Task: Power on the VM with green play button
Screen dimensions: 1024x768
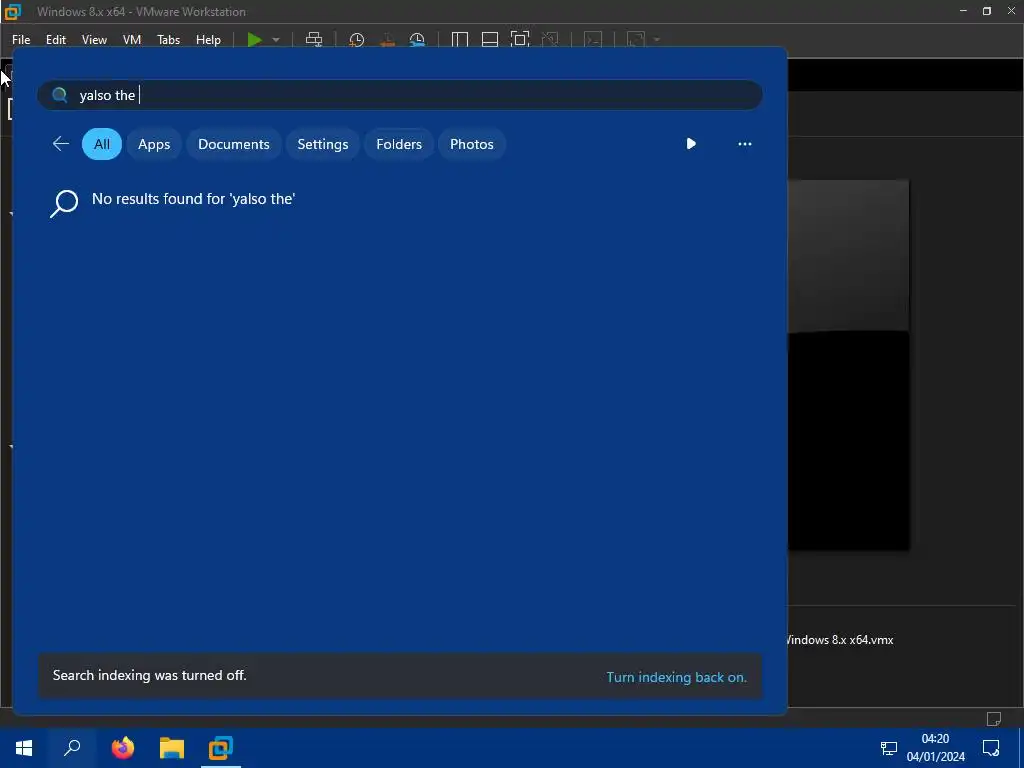Action: 254,40
